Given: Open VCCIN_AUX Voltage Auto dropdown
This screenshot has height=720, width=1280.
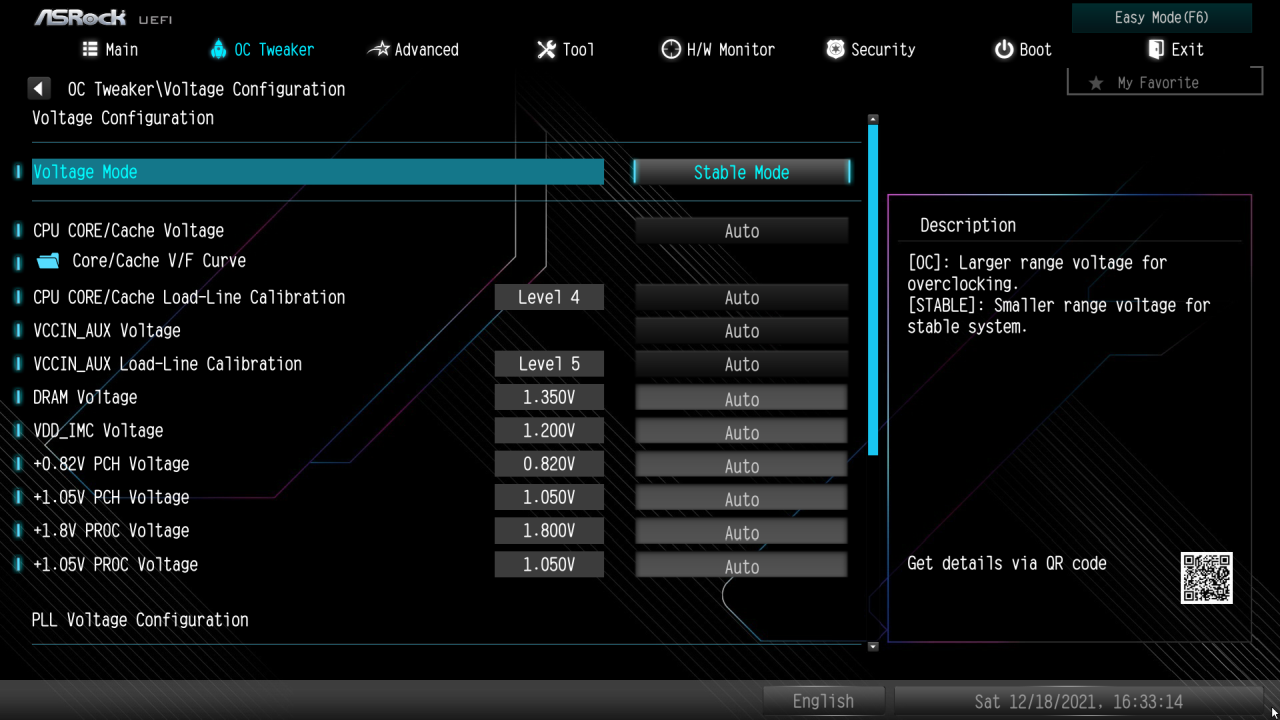Looking at the screenshot, I should [x=742, y=331].
